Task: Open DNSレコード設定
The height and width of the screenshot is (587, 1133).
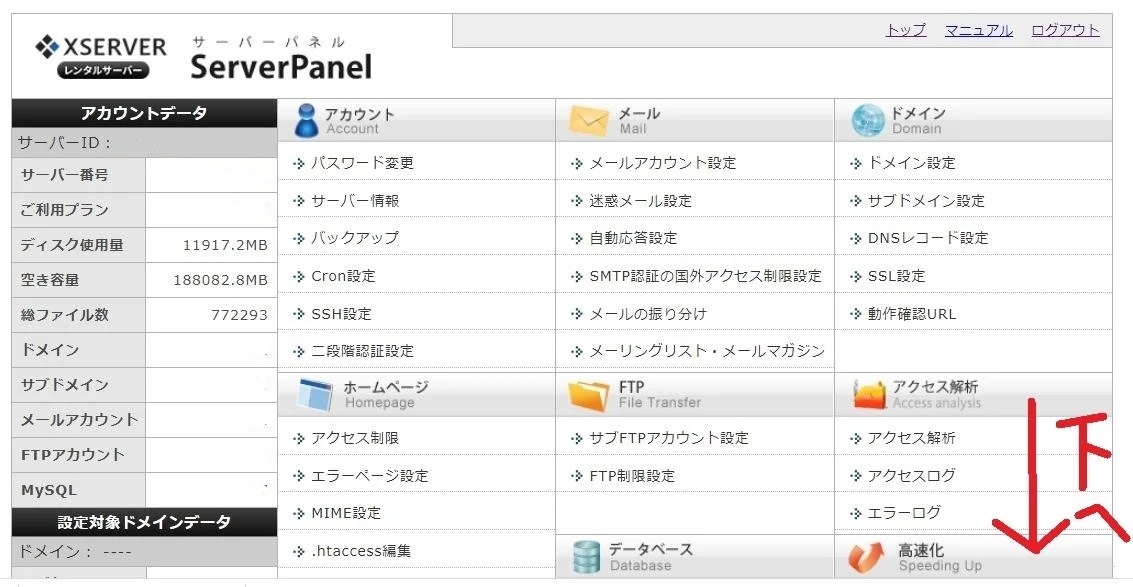Action: (927, 238)
